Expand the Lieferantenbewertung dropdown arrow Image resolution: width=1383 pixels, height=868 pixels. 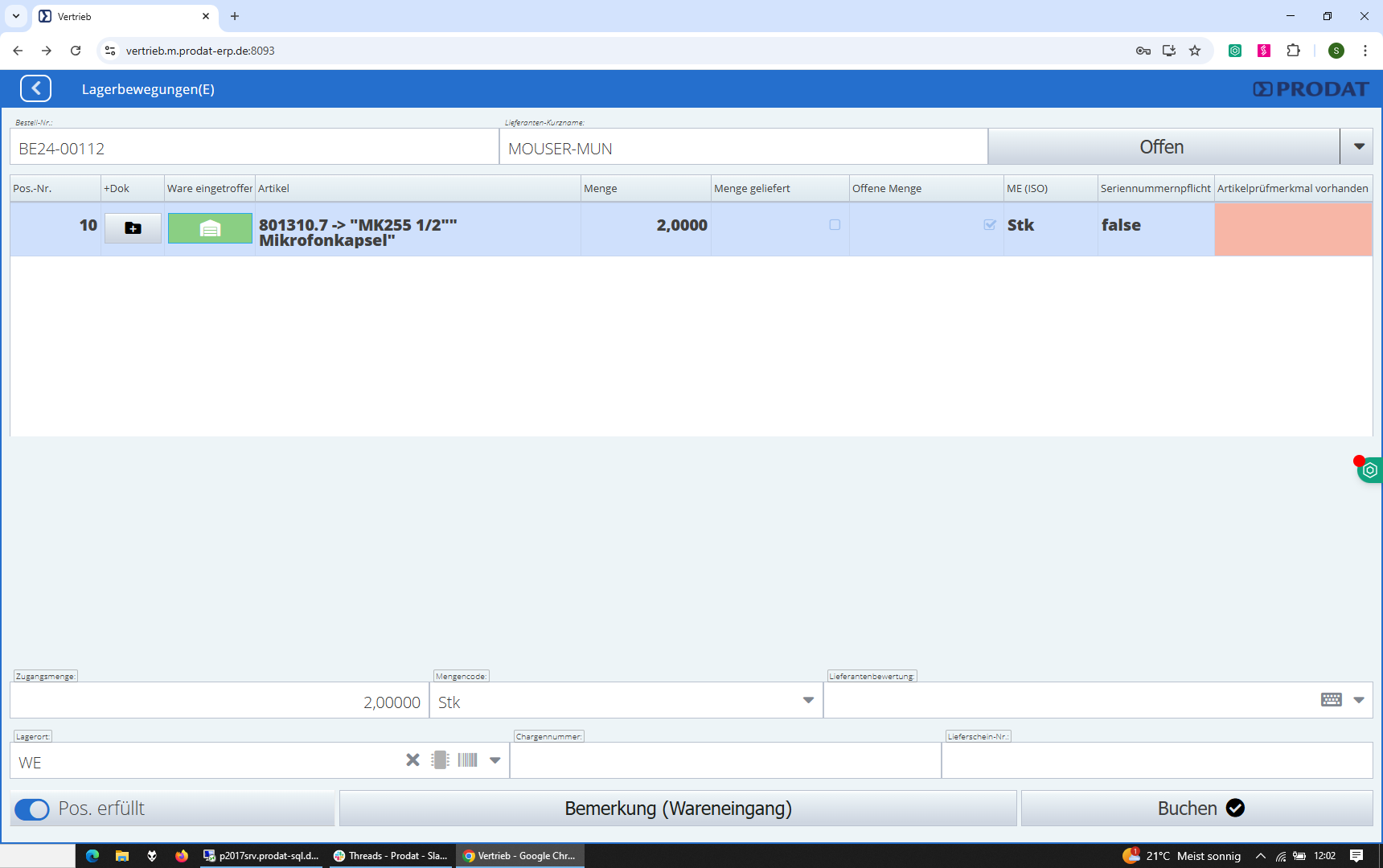1359,700
